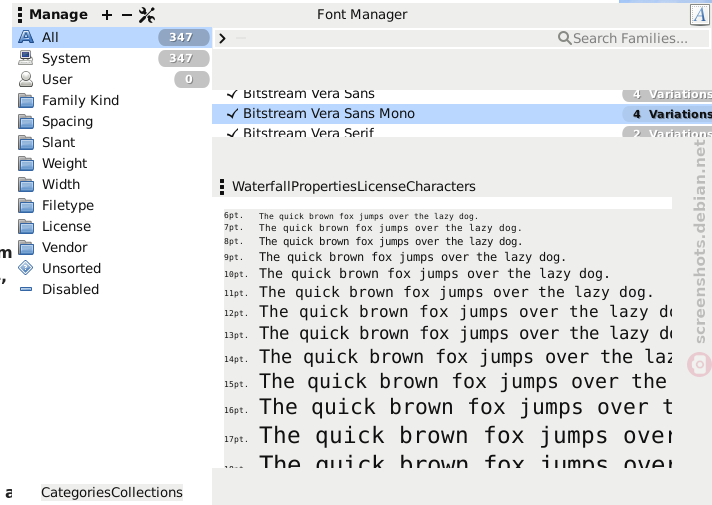Click the Spacing folder icon
The height and width of the screenshot is (505, 712).
pos(26,121)
